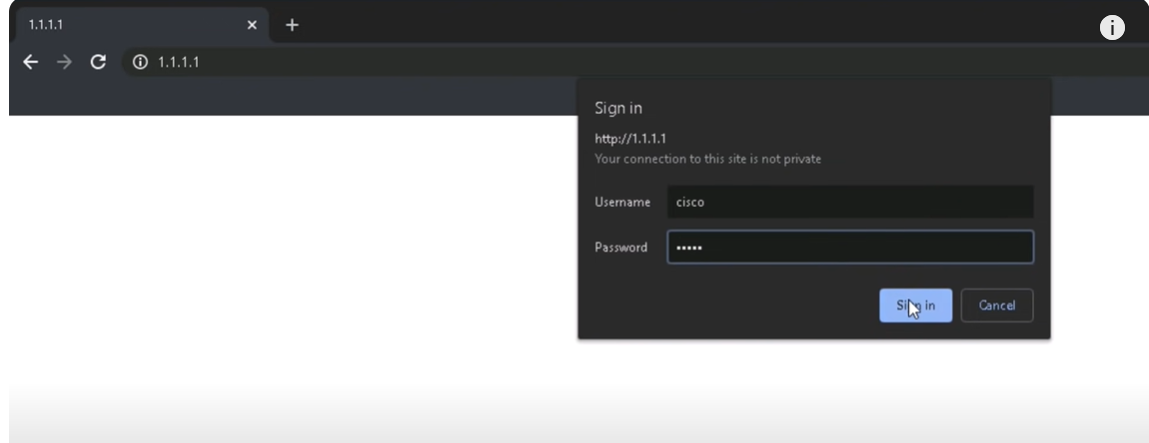
Task: Click into the Password input field
Action: pos(849,247)
